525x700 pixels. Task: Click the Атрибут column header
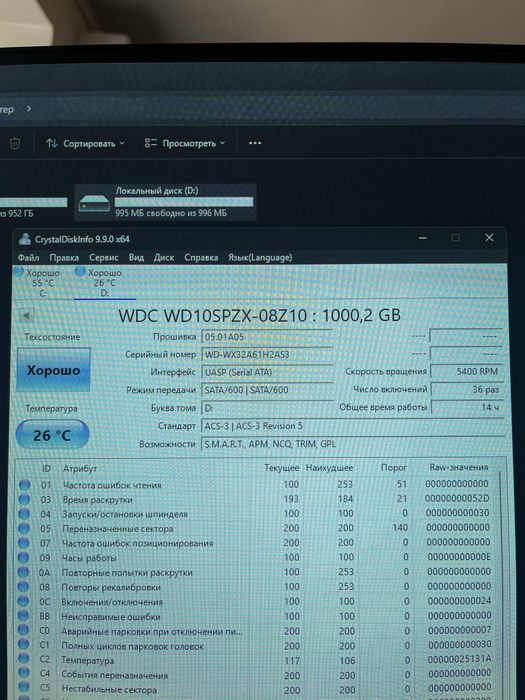(x=80, y=469)
